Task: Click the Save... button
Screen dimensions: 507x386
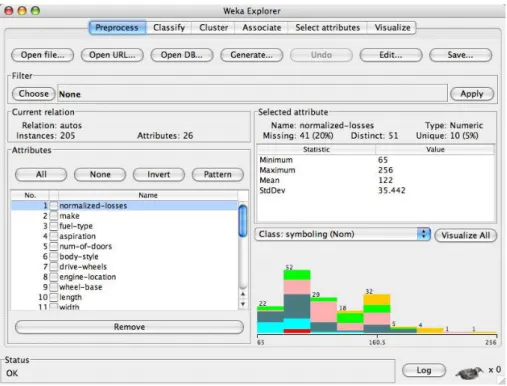Action: (461, 55)
